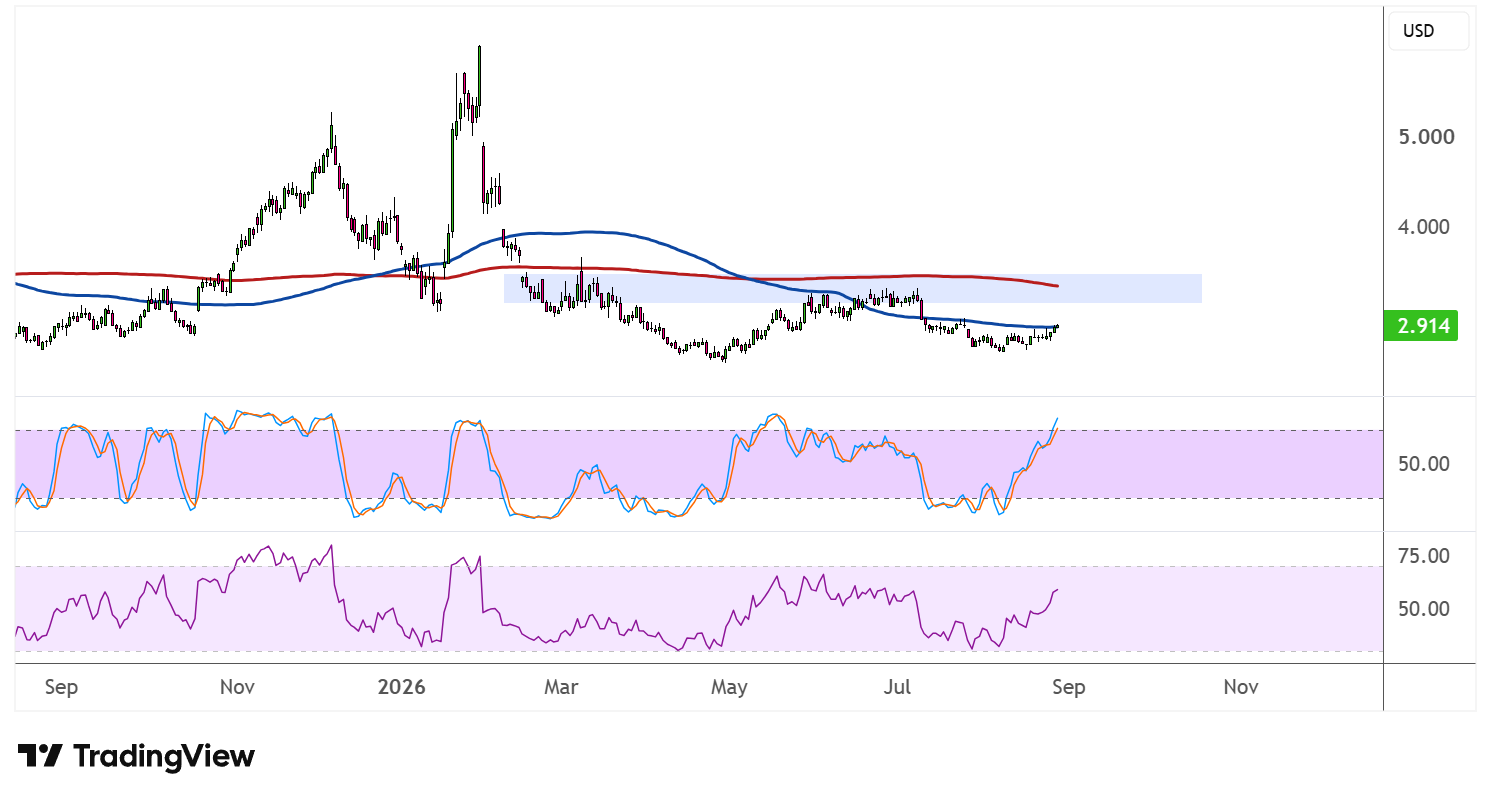
Task: Select the light blue rectangle resistance zone
Action: (x=852, y=288)
